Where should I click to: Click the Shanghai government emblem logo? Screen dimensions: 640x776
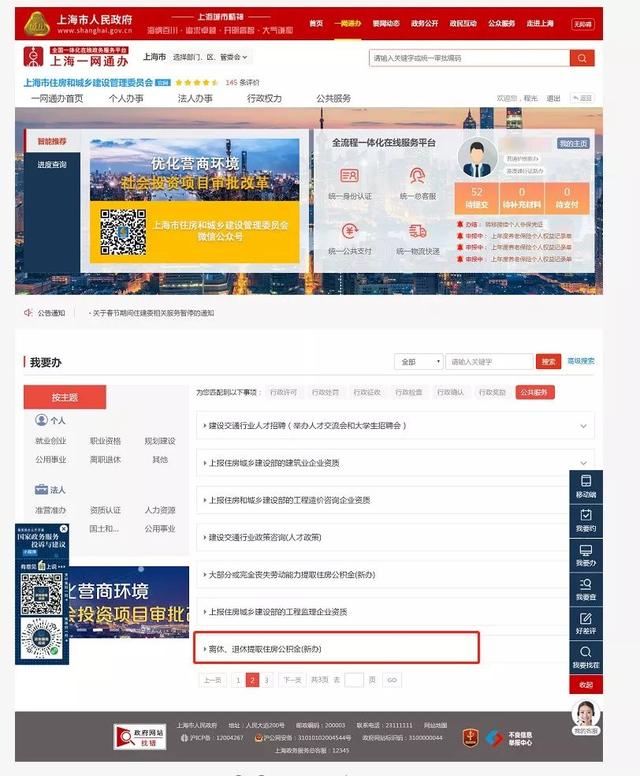[x=37, y=24]
